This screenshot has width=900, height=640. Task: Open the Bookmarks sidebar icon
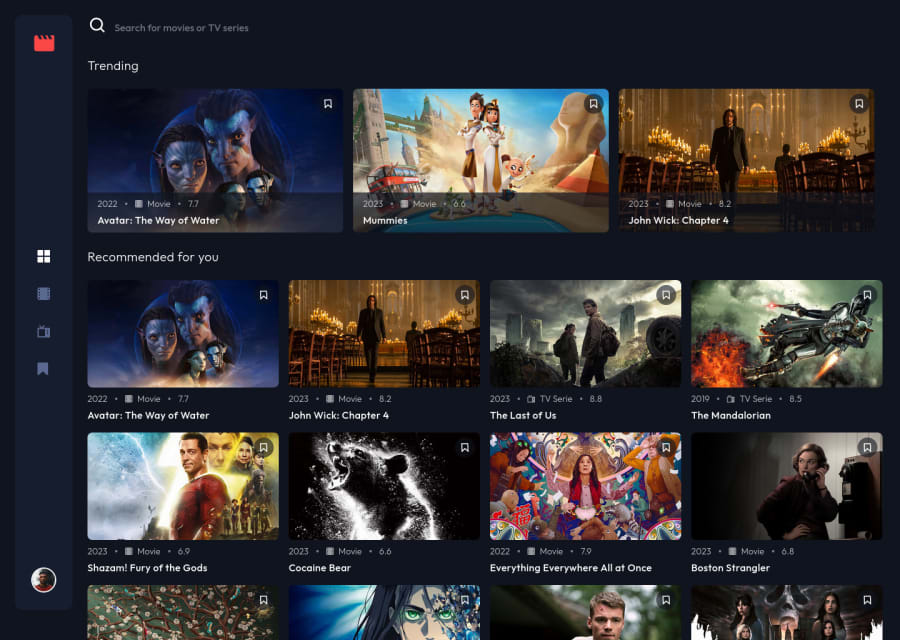click(x=43, y=369)
